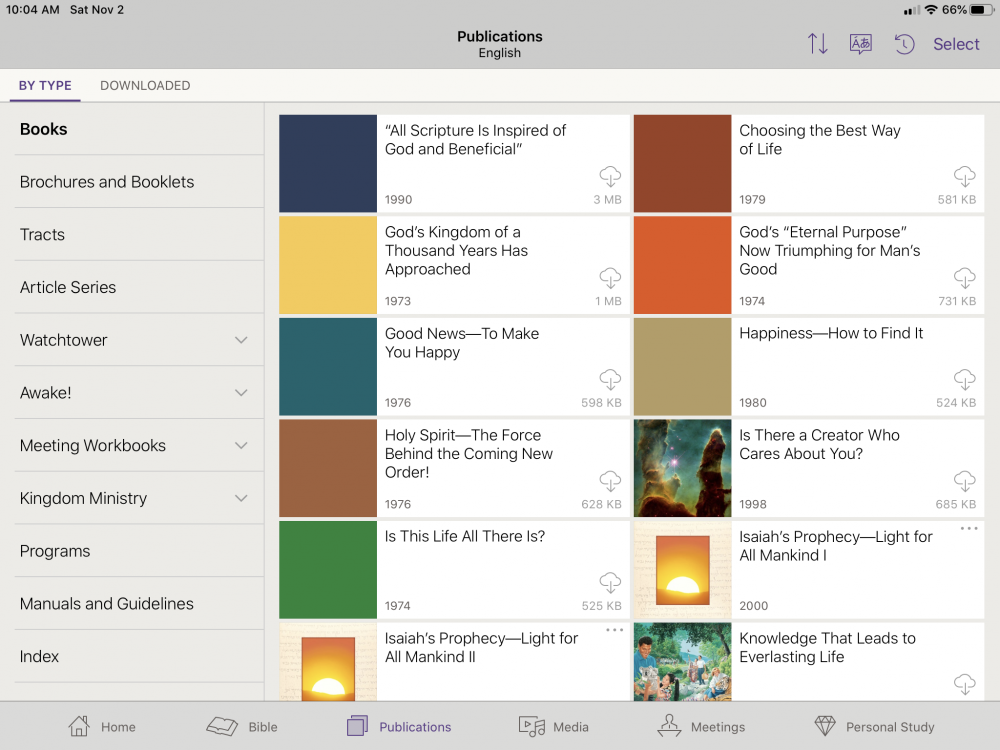Download "Choosing the Best Way of Life" cloud icon
Screen dimensions: 1000x750
(964, 177)
